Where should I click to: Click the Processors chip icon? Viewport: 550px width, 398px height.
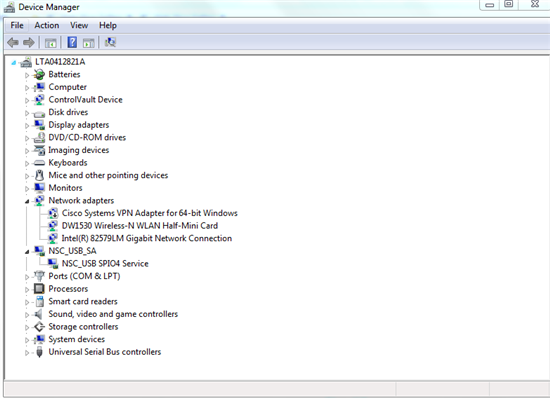click(x=39, y=289)
